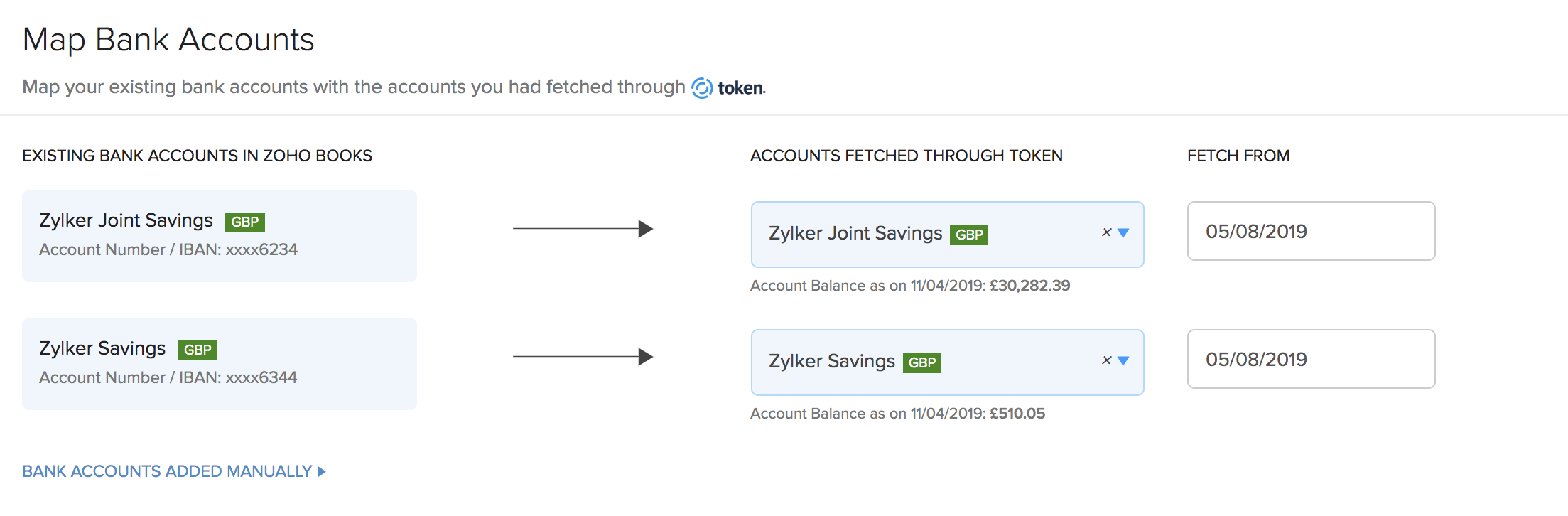Click GBP badge on existing Zylker Savings card

[198, 350]
